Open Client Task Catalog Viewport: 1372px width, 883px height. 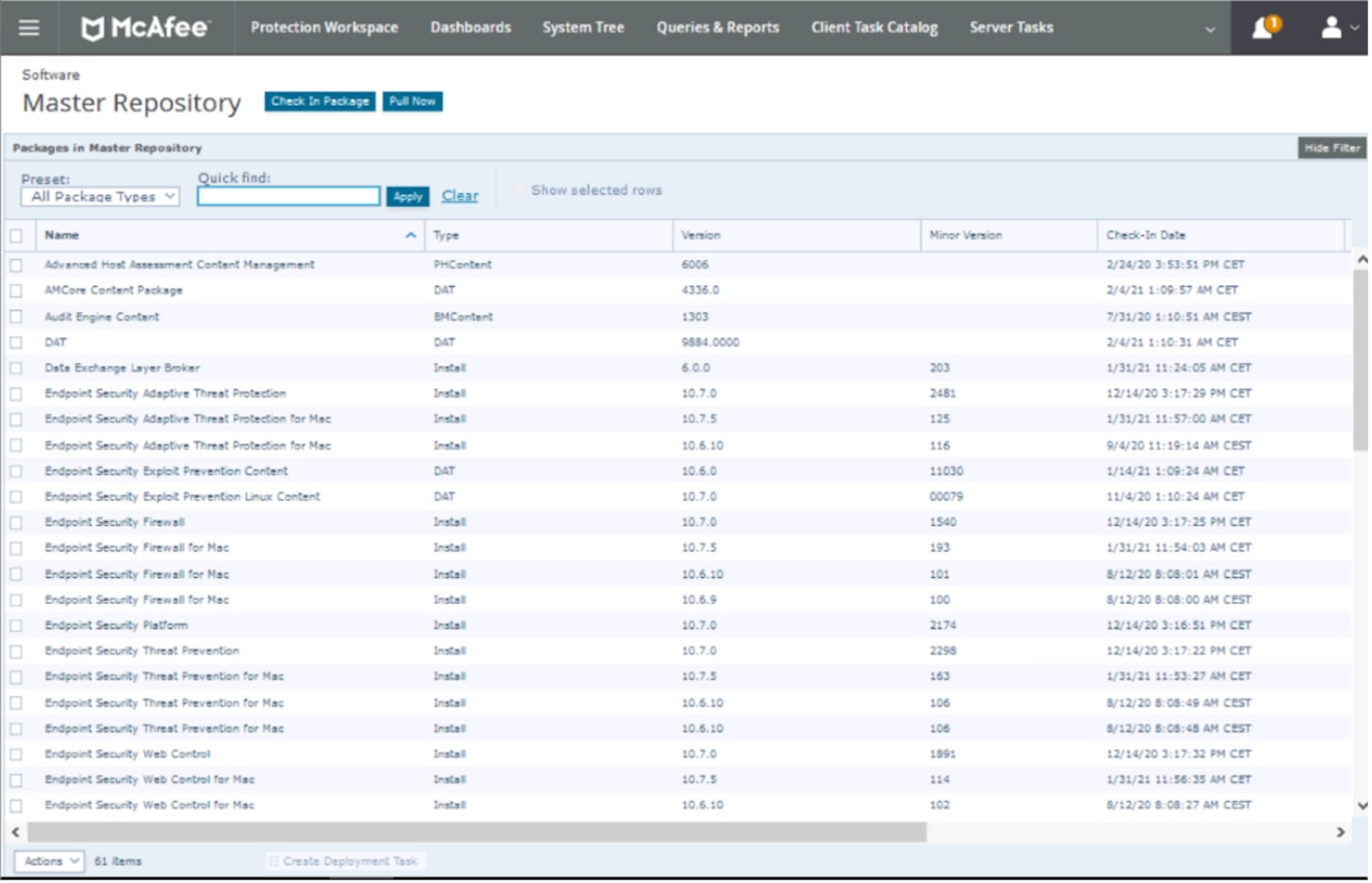click(x=874, y=28)
